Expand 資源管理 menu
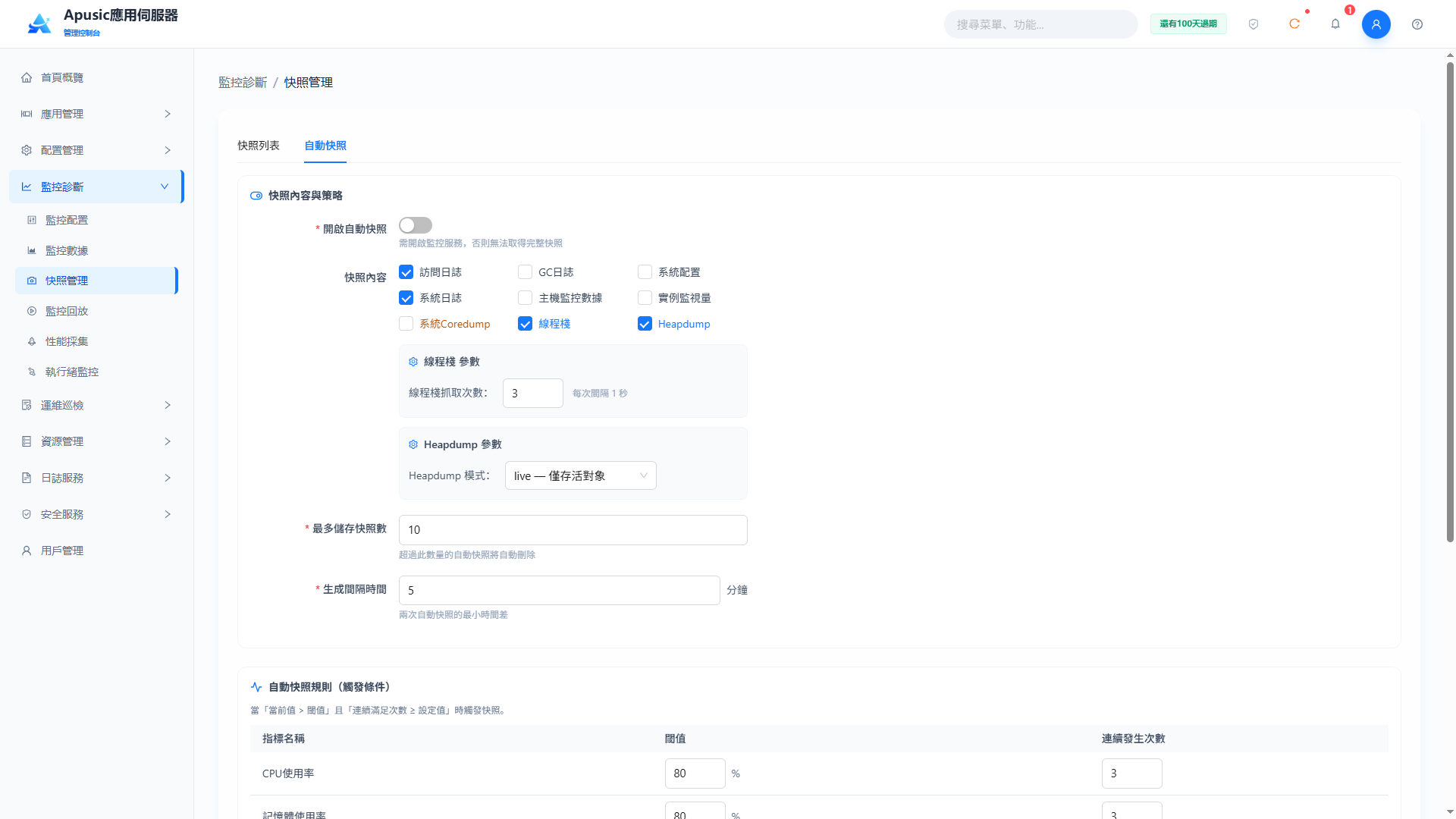 point(97,441)
